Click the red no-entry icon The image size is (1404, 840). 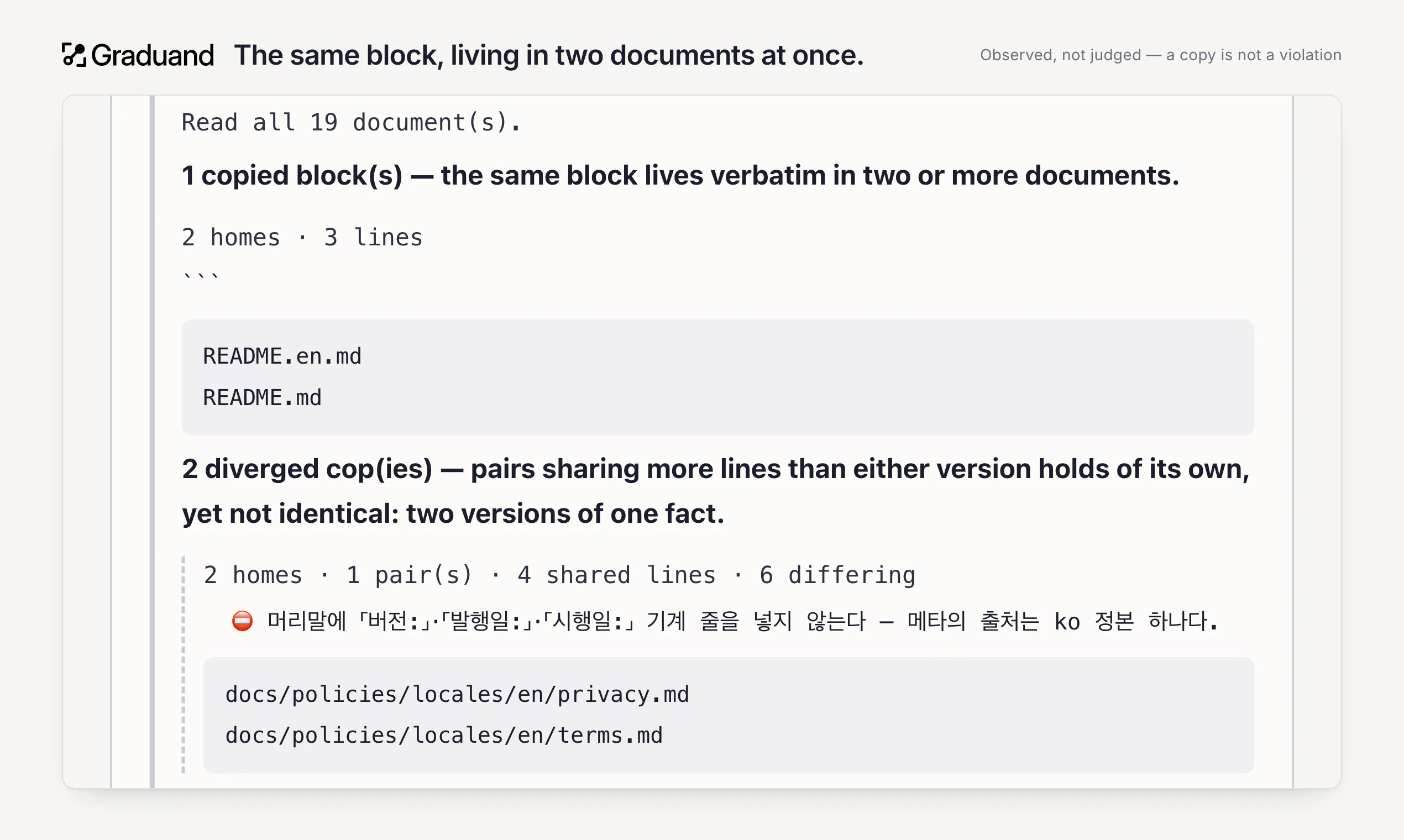point(242,622)
